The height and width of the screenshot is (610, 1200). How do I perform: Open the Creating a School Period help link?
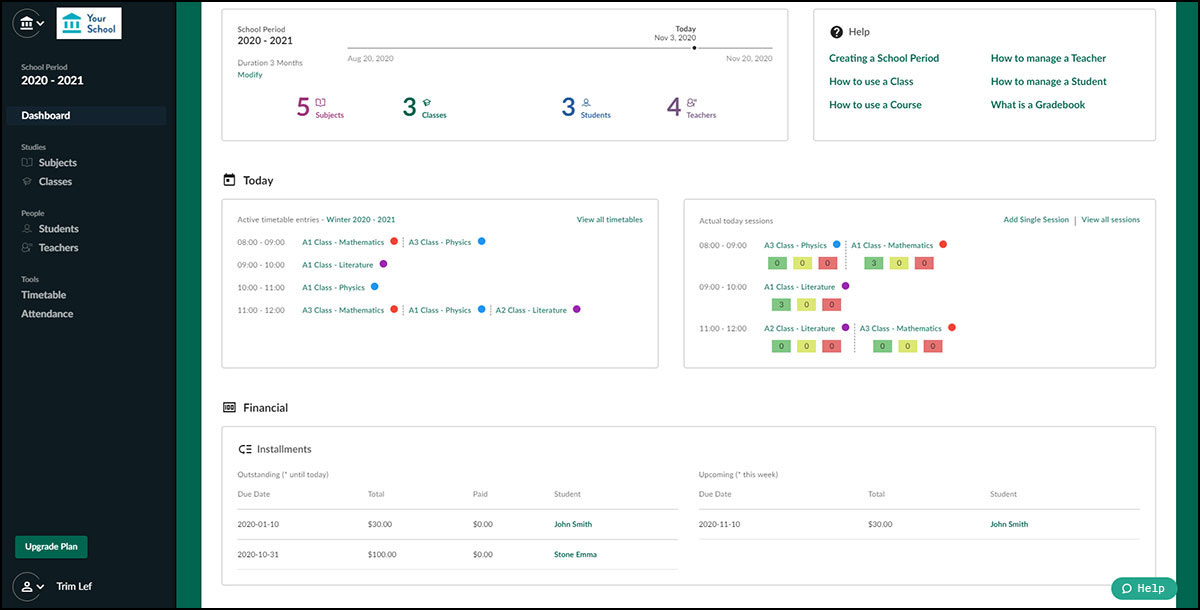point(884,58)
